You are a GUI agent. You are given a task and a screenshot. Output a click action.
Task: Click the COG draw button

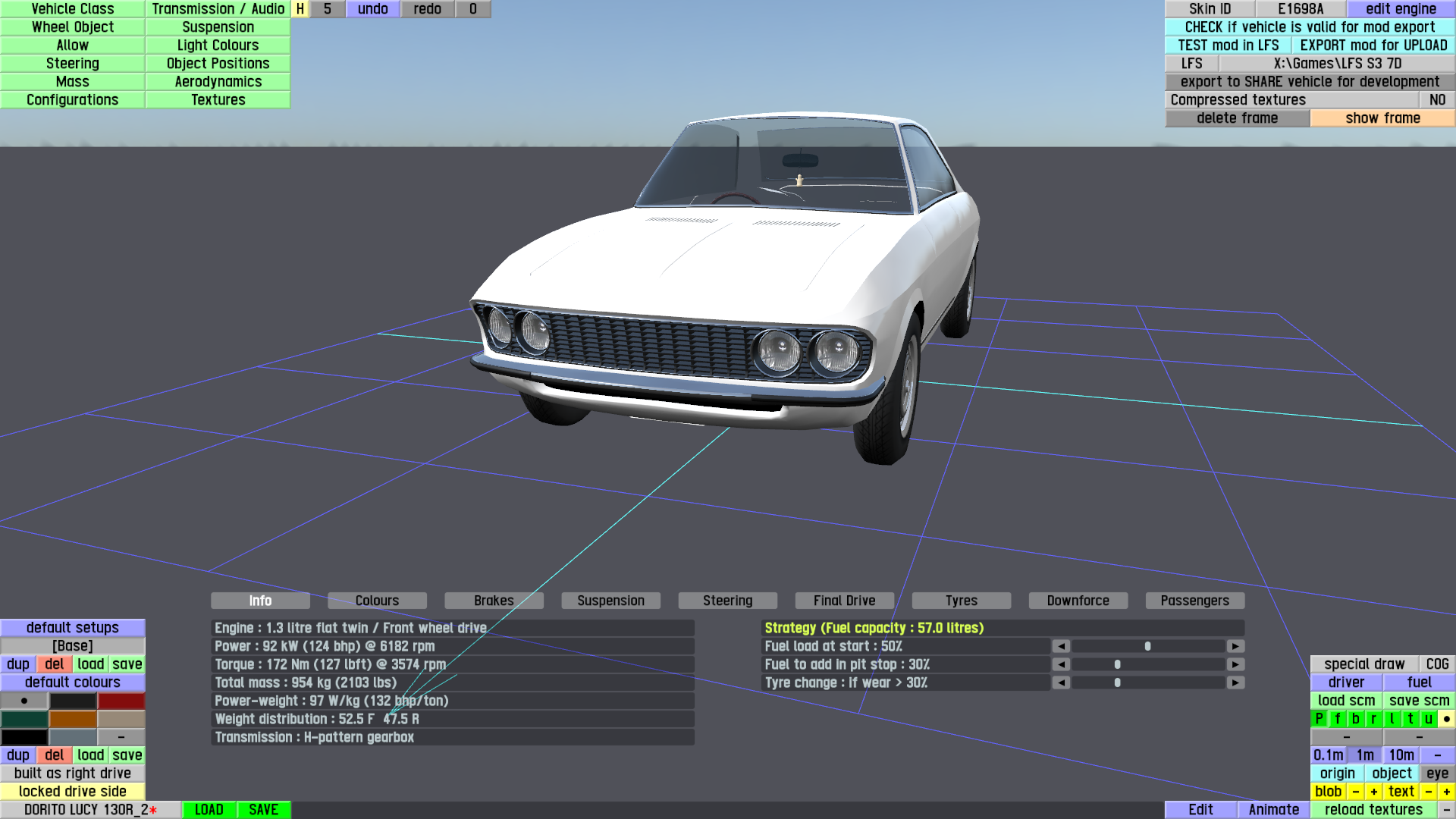tap(1437, 664)
